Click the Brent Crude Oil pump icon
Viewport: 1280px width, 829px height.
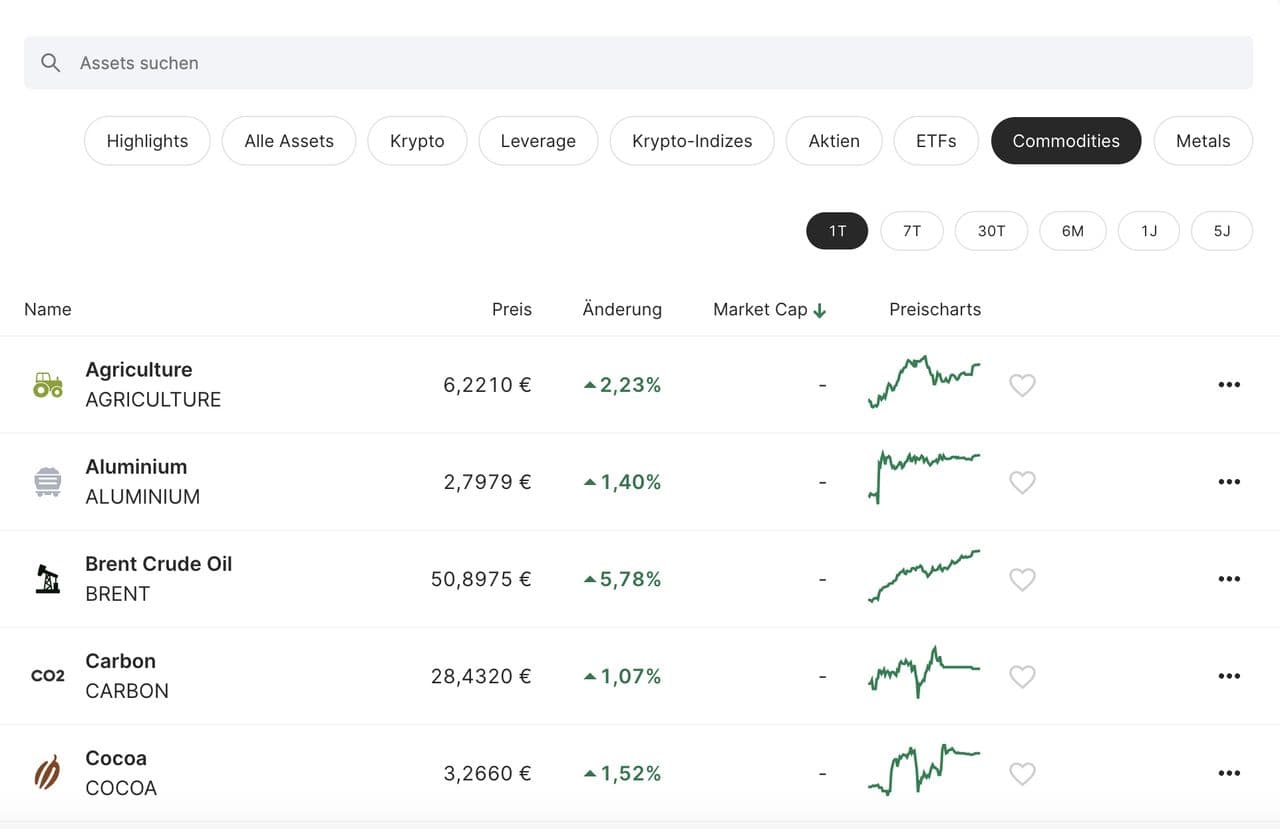(x=48, y=579)
